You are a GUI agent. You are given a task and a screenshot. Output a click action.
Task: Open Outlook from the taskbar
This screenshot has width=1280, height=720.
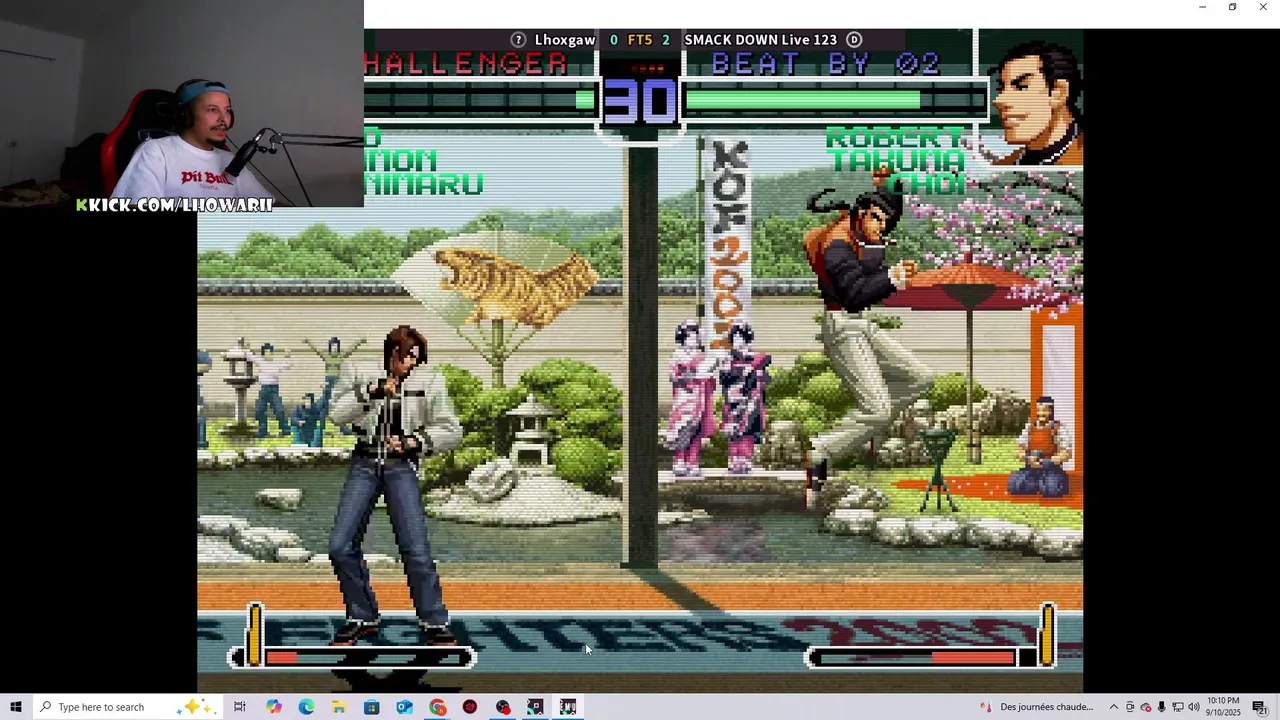tap(404, 707)
